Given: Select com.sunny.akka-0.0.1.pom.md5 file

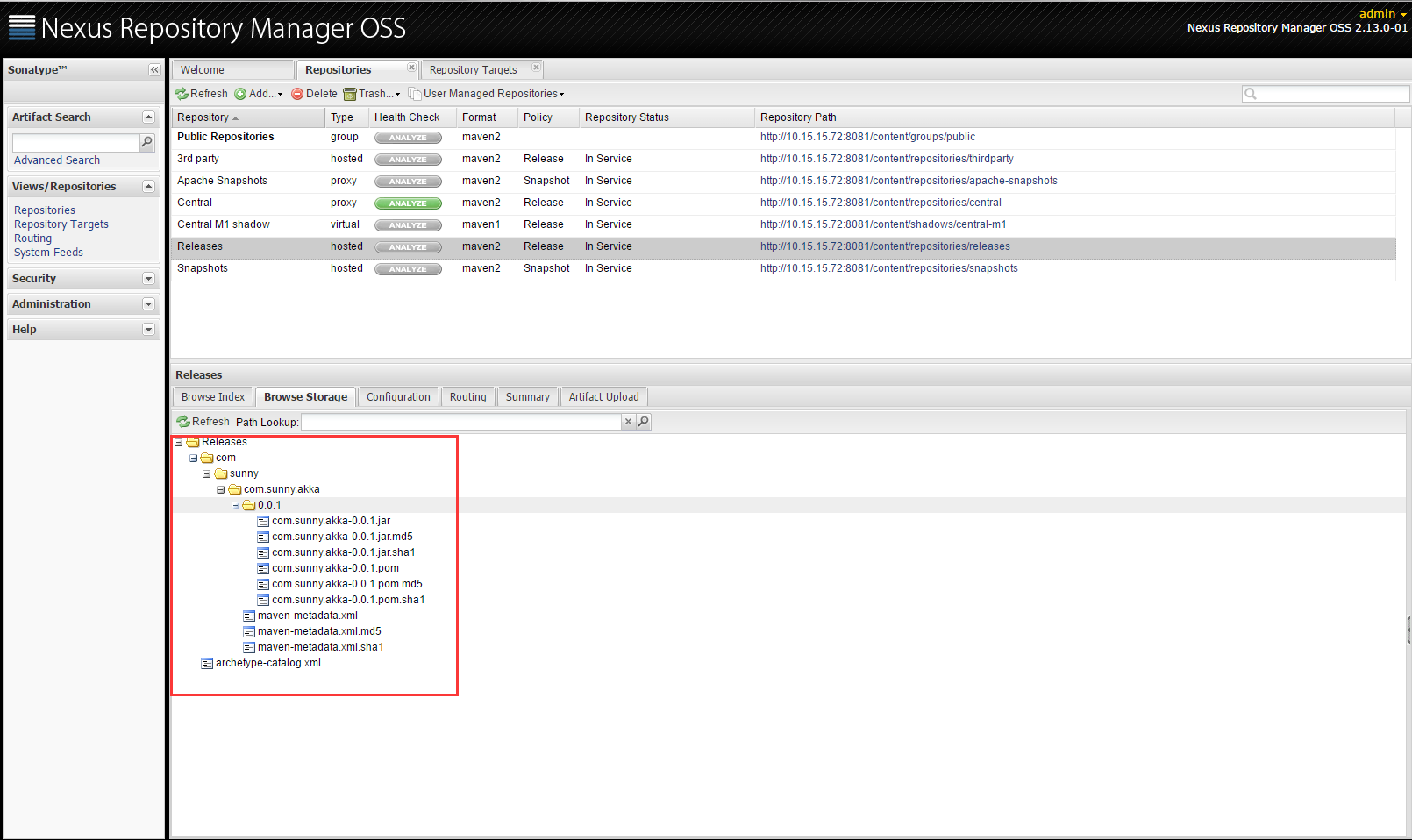Looking at the screenshot, I should pos(346,584).
